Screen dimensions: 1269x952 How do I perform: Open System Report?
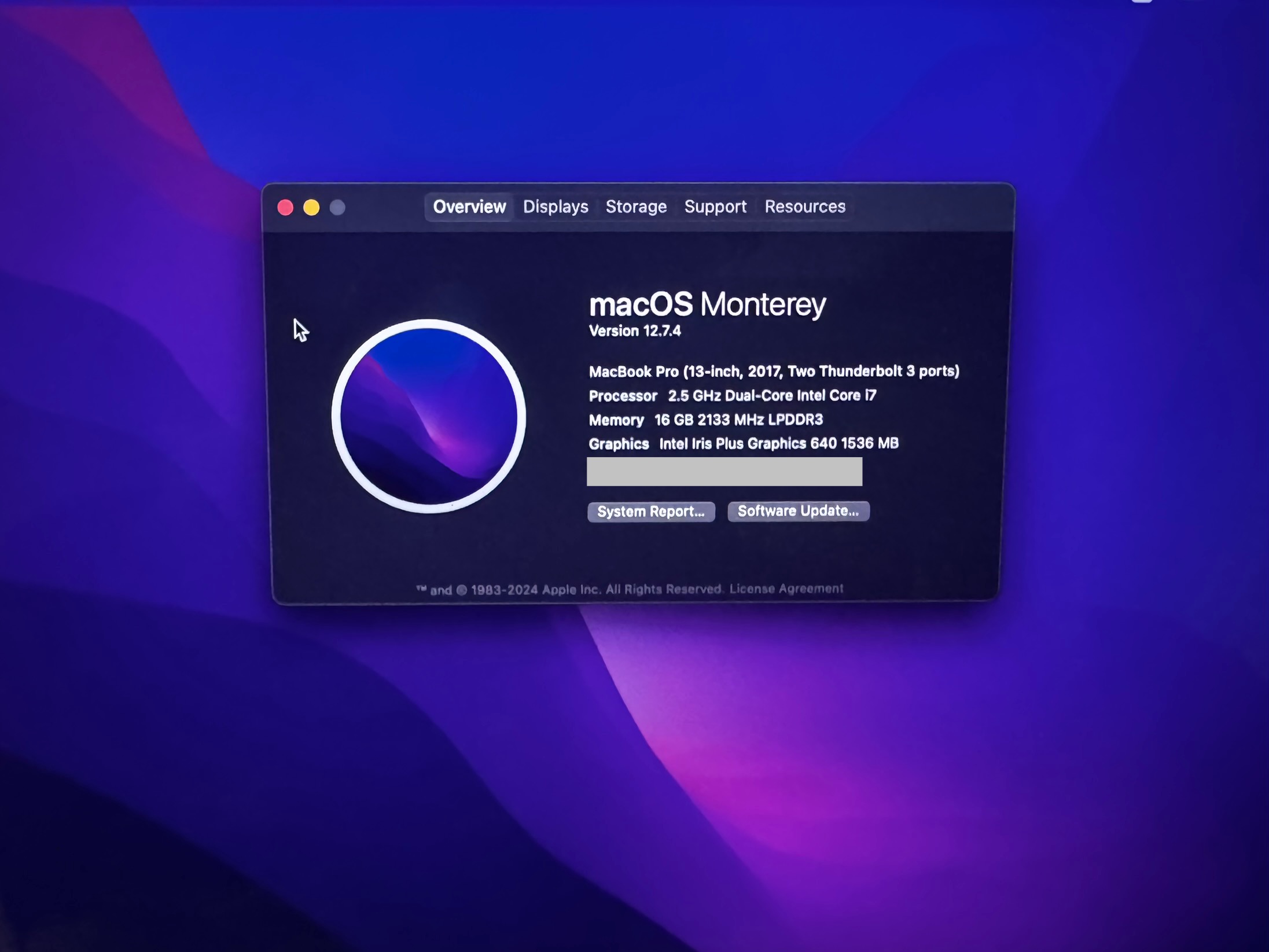tap(651, 512)
